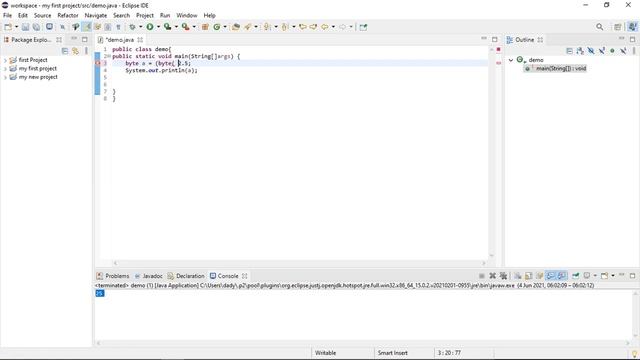Open the File menu
This screenshot has width=640, height=360.
7,15
